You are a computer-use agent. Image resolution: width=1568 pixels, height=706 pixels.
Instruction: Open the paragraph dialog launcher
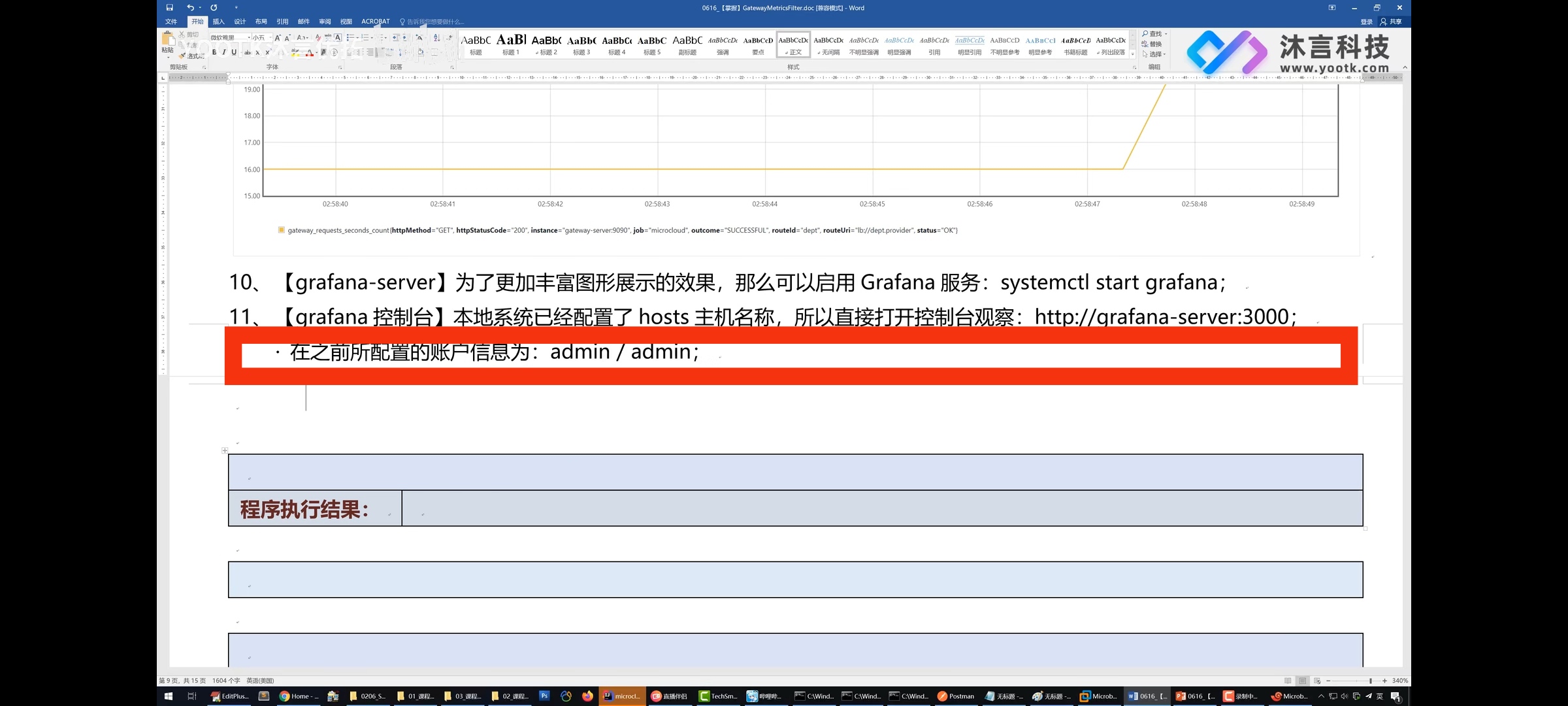click(x=452, y=67)
